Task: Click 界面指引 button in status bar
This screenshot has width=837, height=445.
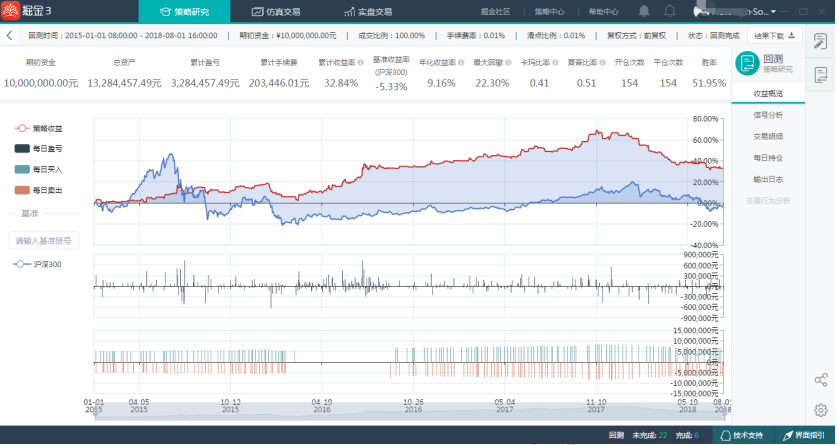Action: (804, 435)
